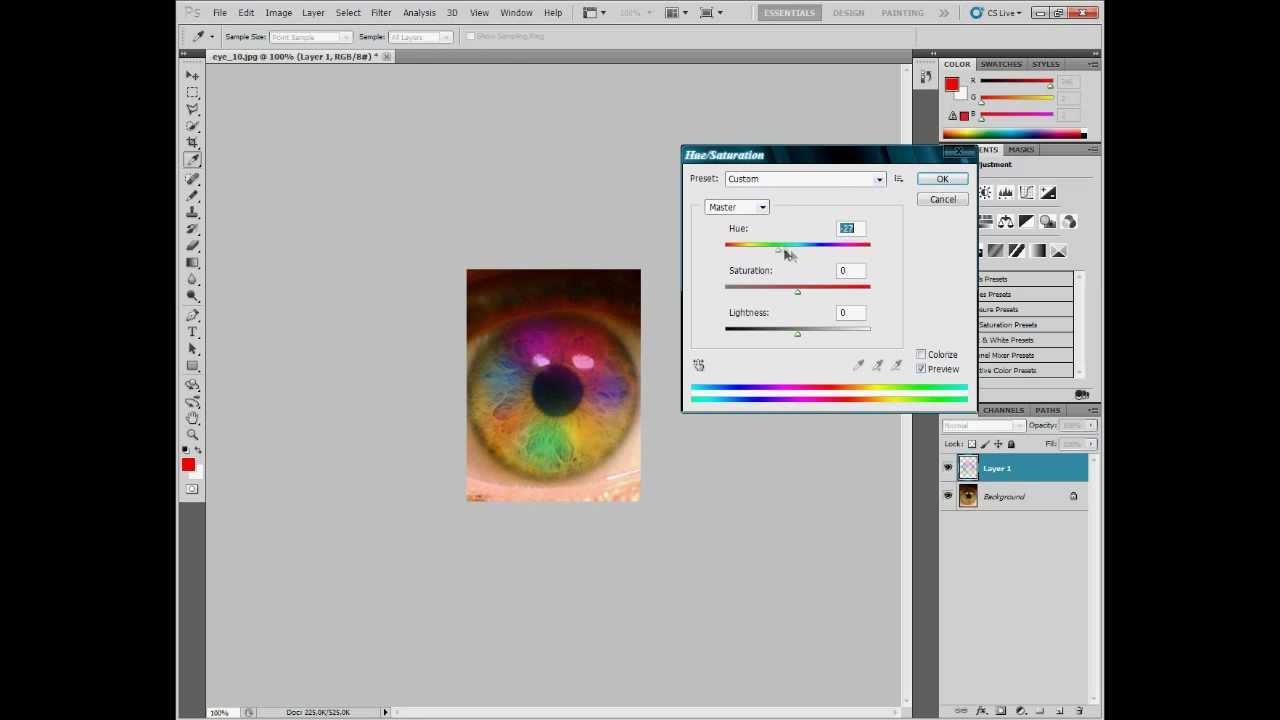Switch to the Painting workspace

click(x=902, y=13)
